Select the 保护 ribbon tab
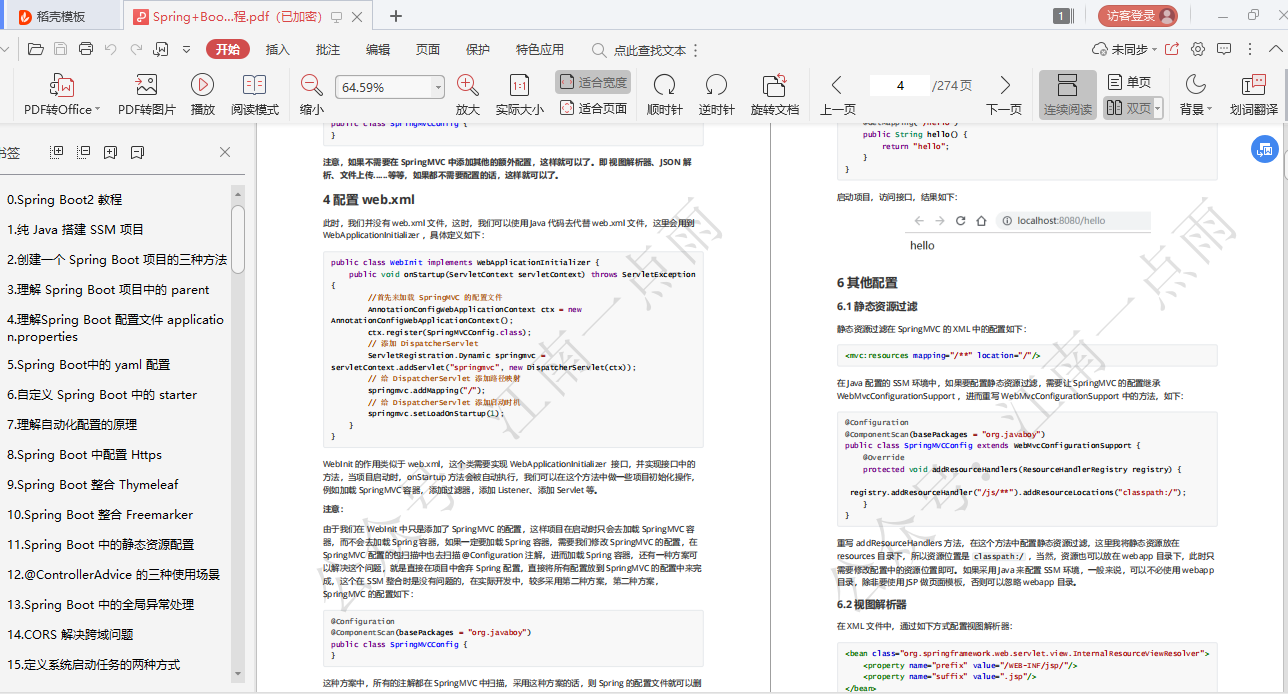The width and height of the screenshot is (1288, 694). [x=478, y=50]
